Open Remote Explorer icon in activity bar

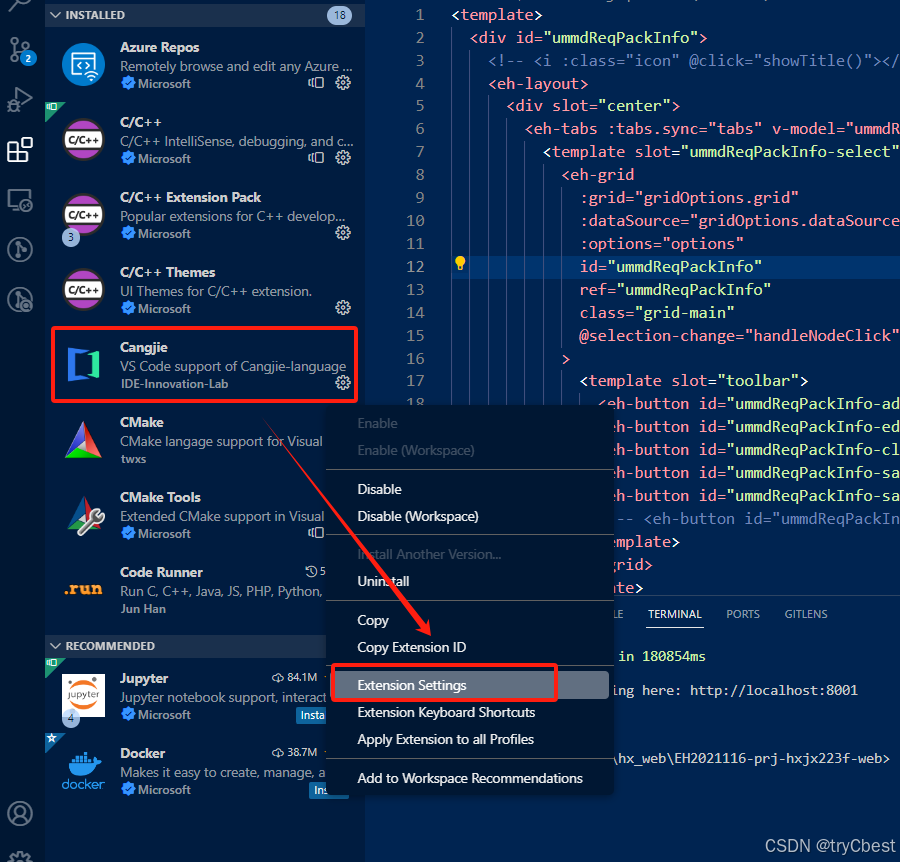click(x=20, y=200)
